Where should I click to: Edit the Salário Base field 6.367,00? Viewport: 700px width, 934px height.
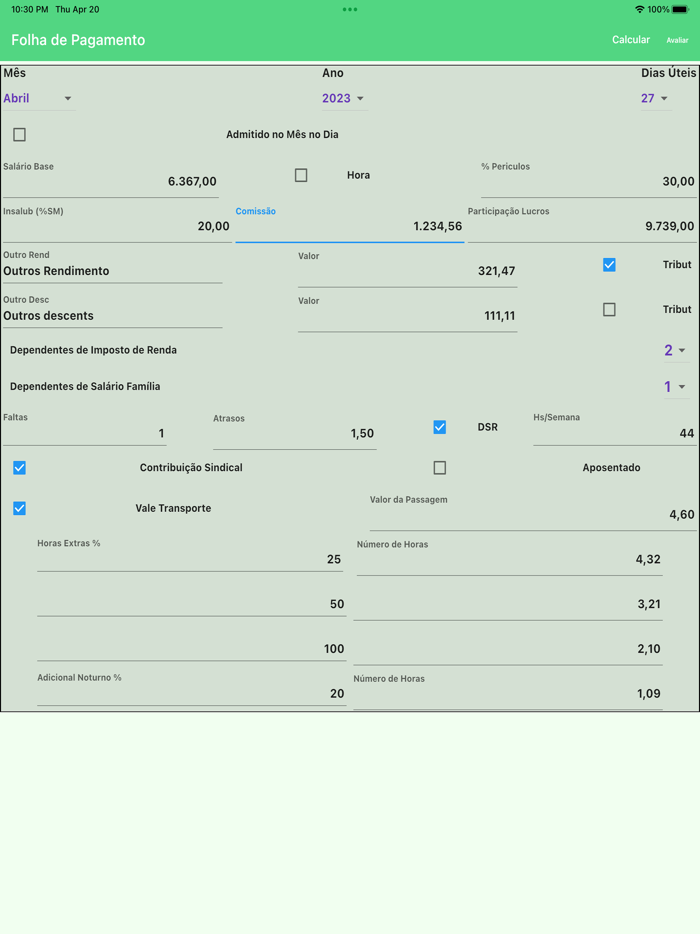coord(111,180)
